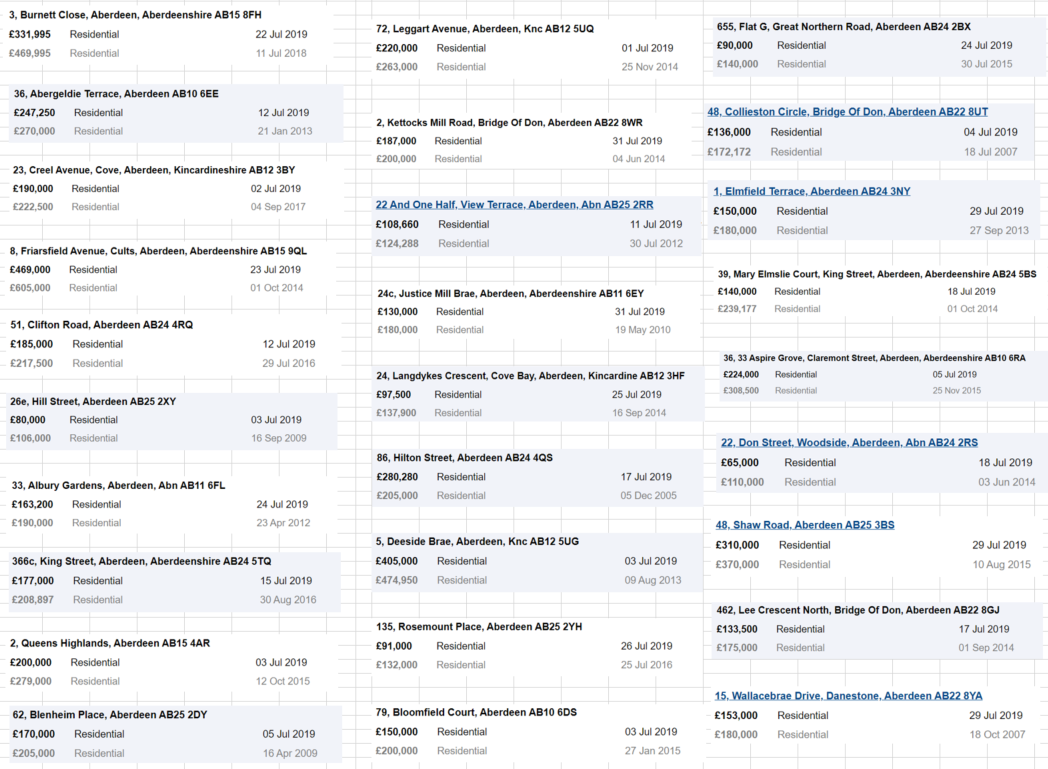Click the 62, Blenheim Place address
This screenshot has height=769, width=1048.
pyautogui.click(x=110, y=715)
